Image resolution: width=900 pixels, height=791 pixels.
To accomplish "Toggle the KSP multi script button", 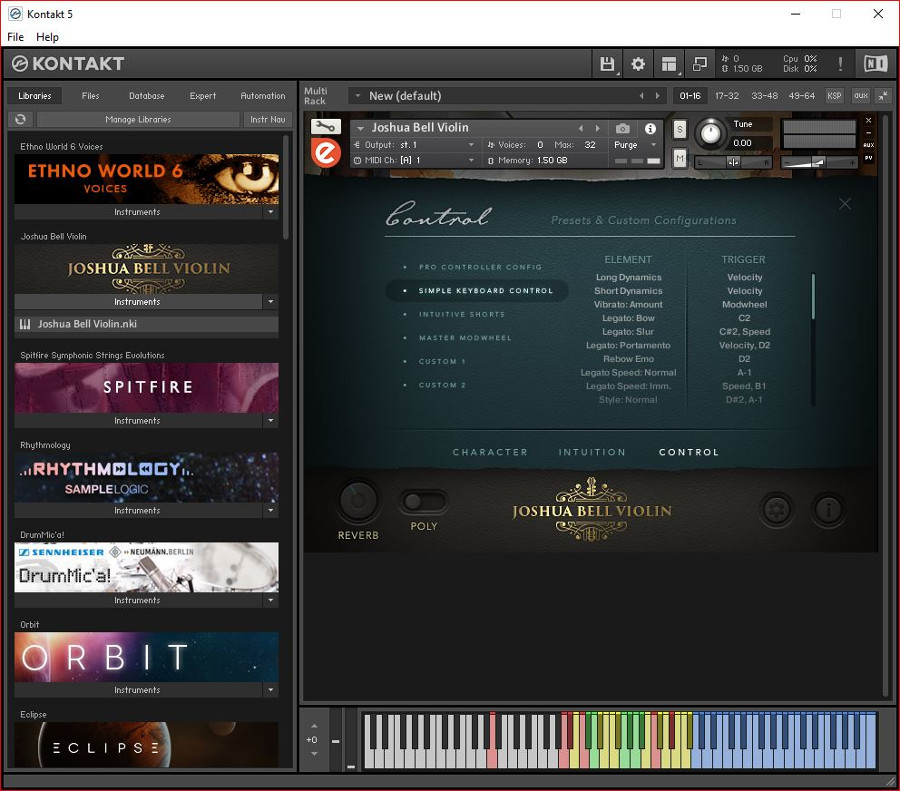I will 834,96.
